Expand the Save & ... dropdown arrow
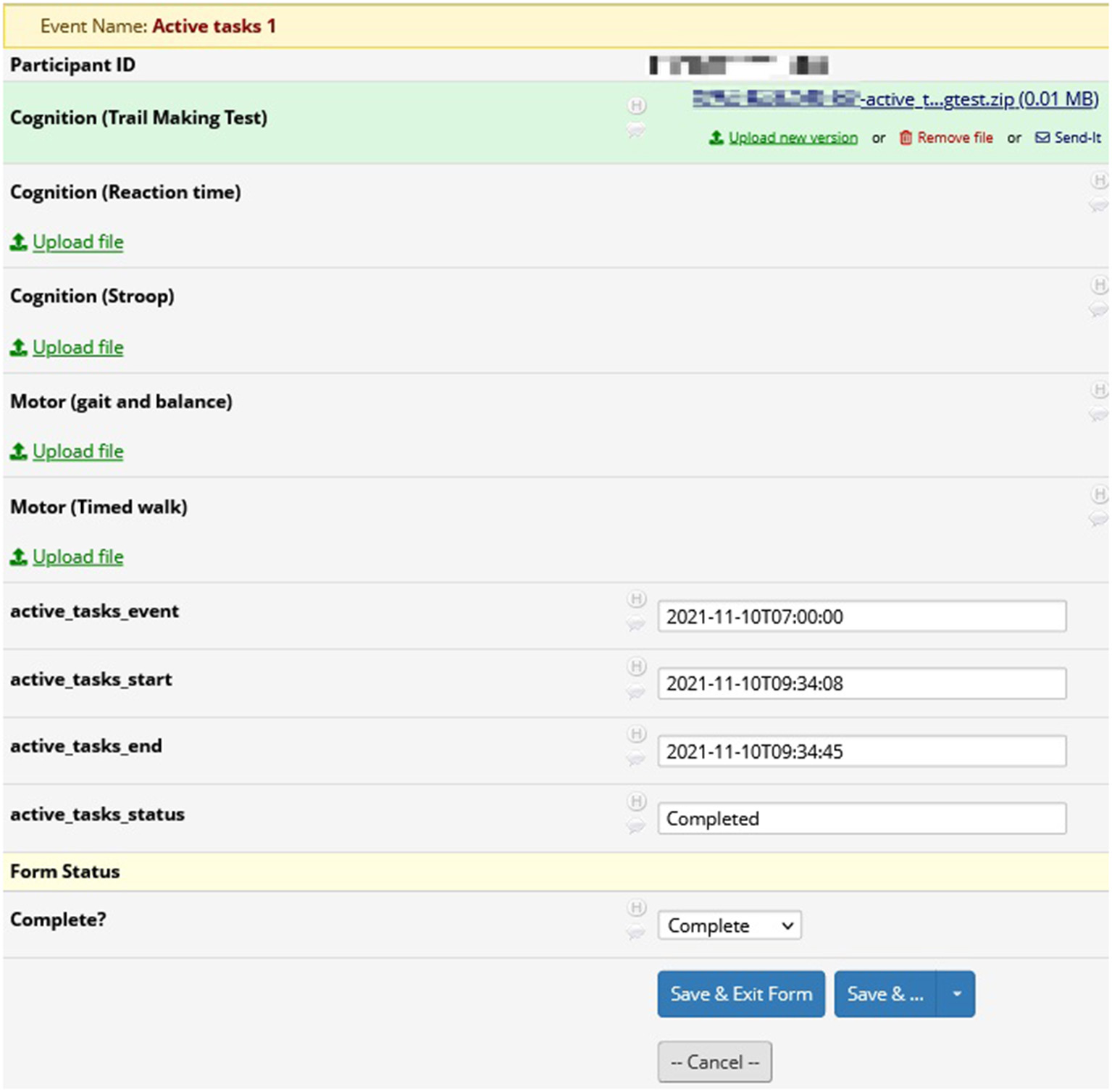1112x1092 pixels. click(x=956, y=993)
